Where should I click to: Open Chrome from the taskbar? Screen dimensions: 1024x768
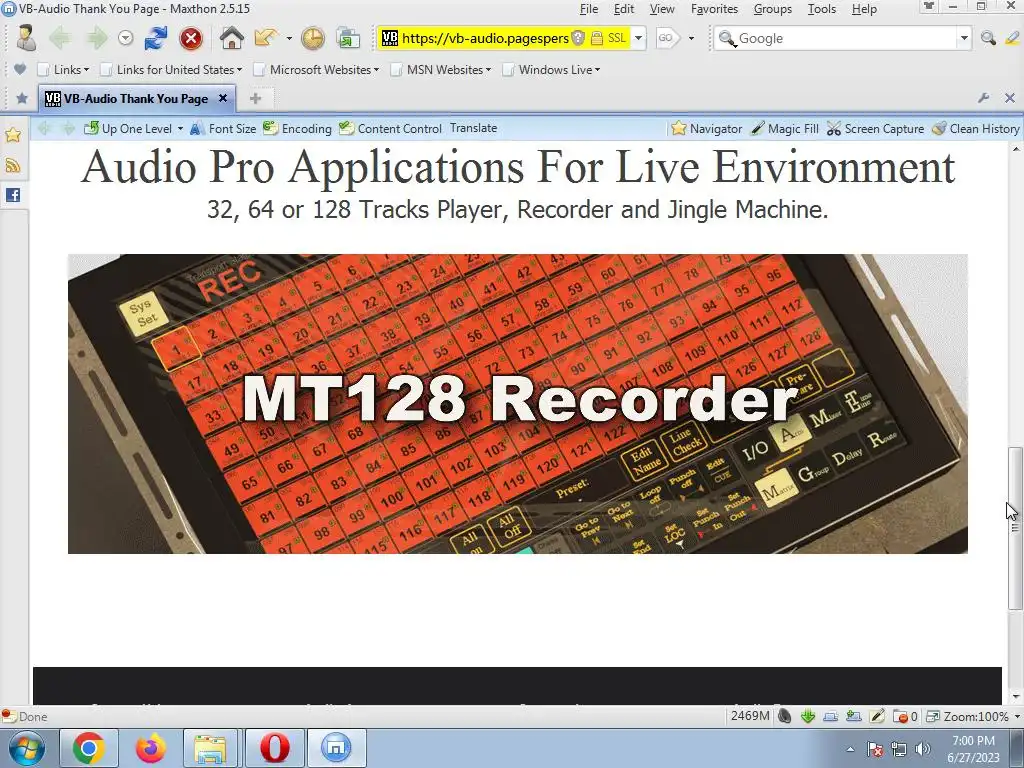coord(89,748)
